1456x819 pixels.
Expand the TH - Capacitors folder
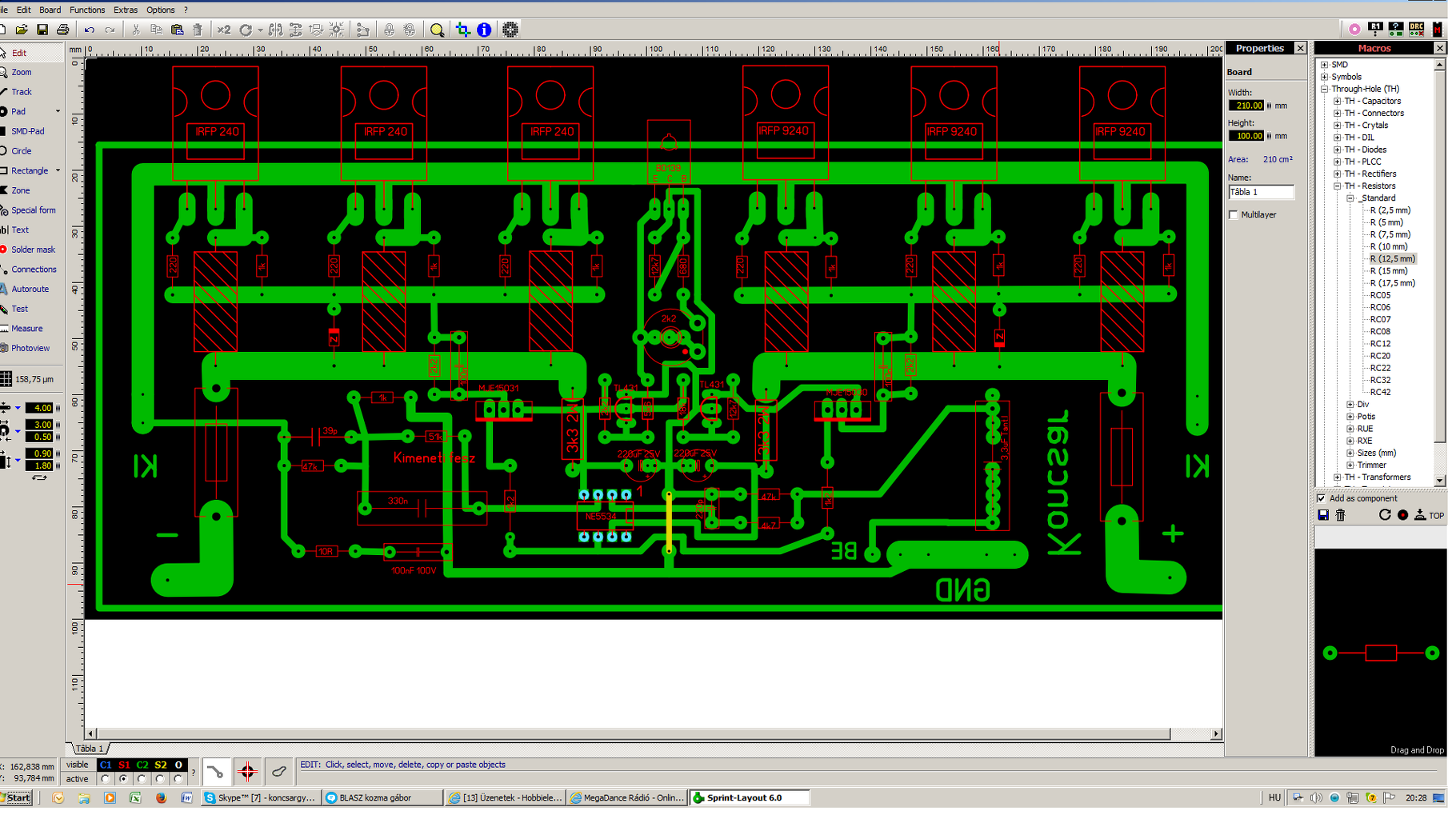[x=1338, y=102]
